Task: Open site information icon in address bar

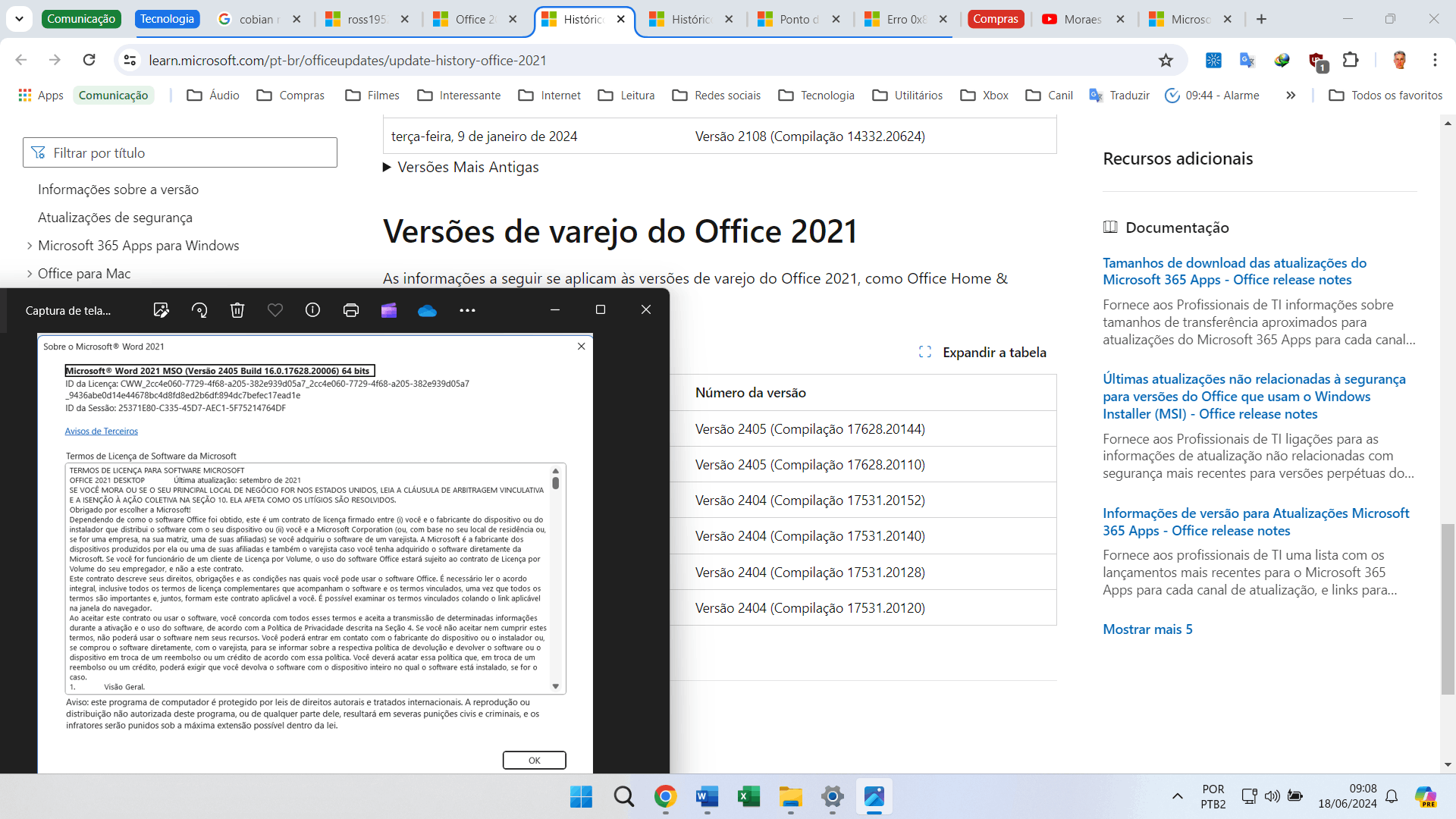Action: pyautogui.click(x=130, y=60)
